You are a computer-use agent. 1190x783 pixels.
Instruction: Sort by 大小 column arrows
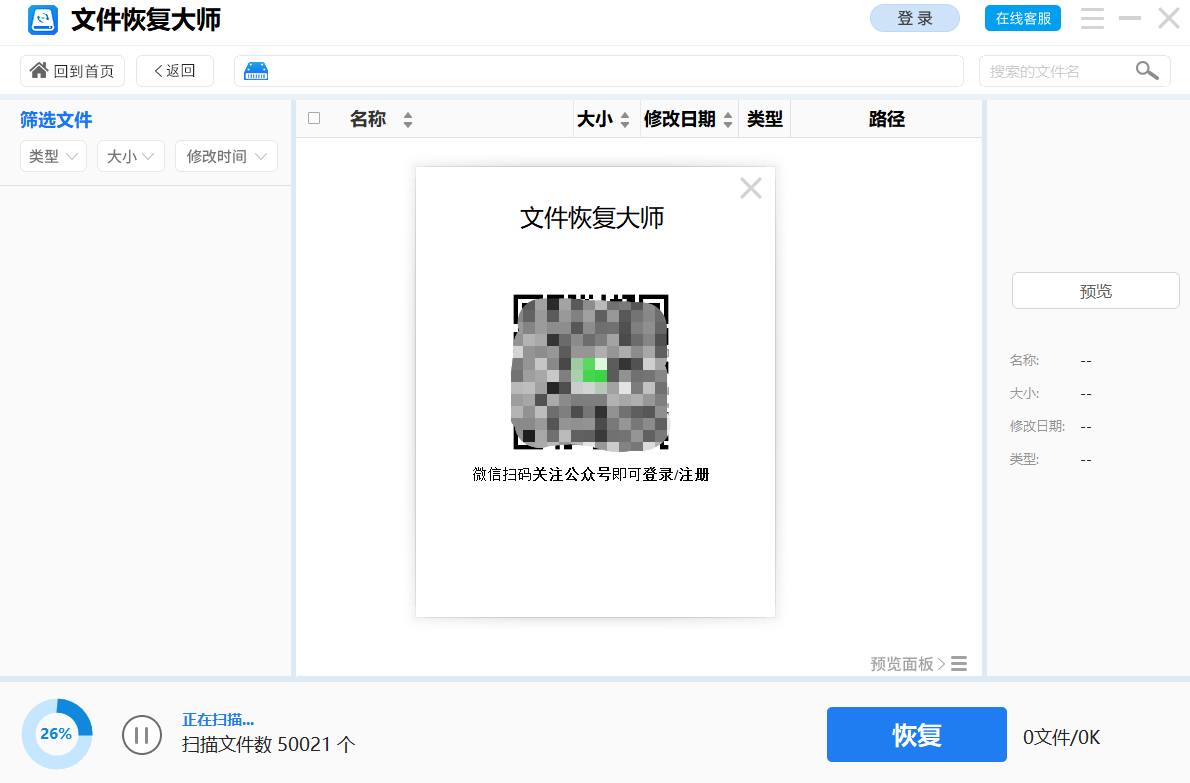tap(625, 119)
